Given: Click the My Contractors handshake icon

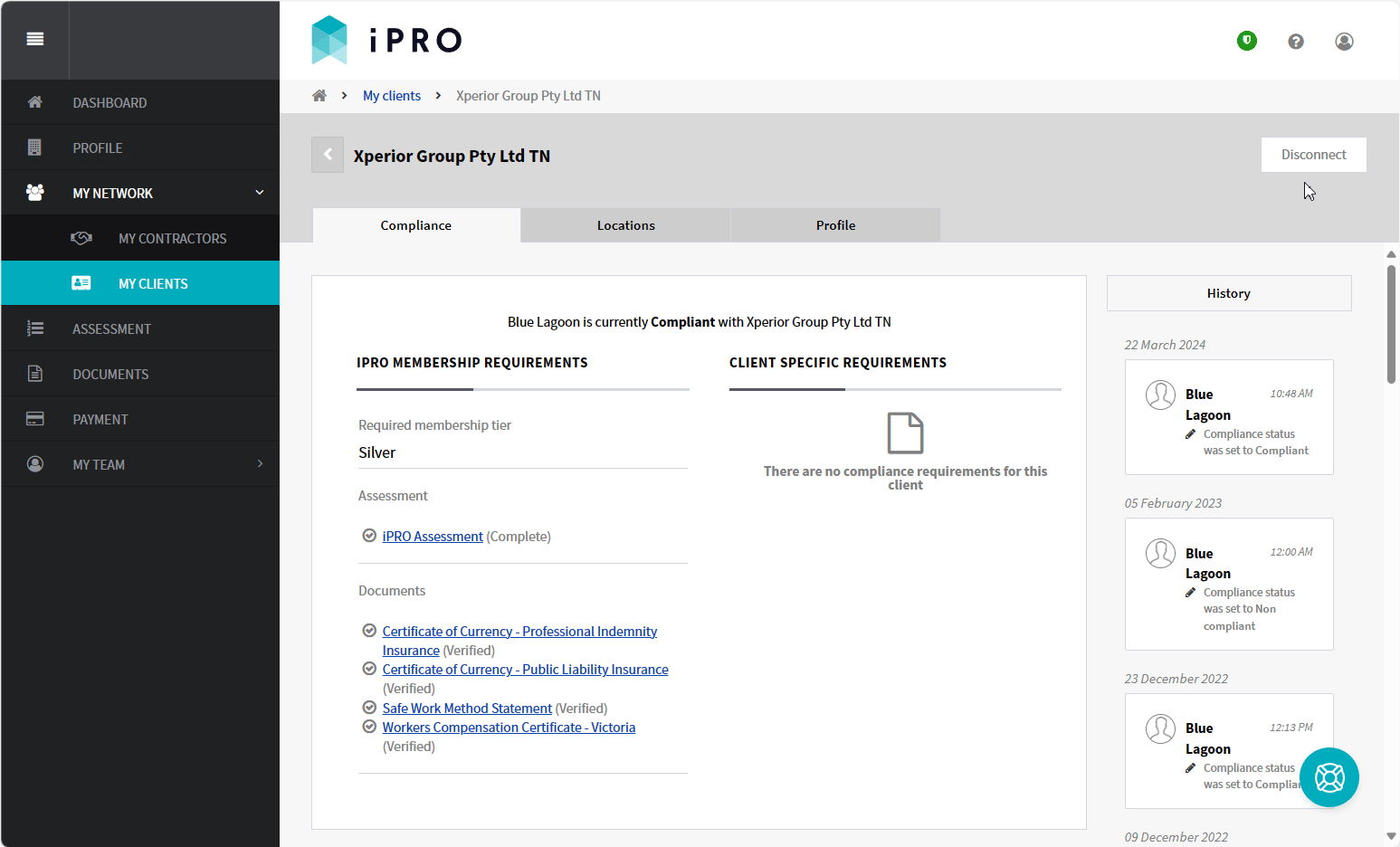Looking at the screenshot, I should 81,238.
